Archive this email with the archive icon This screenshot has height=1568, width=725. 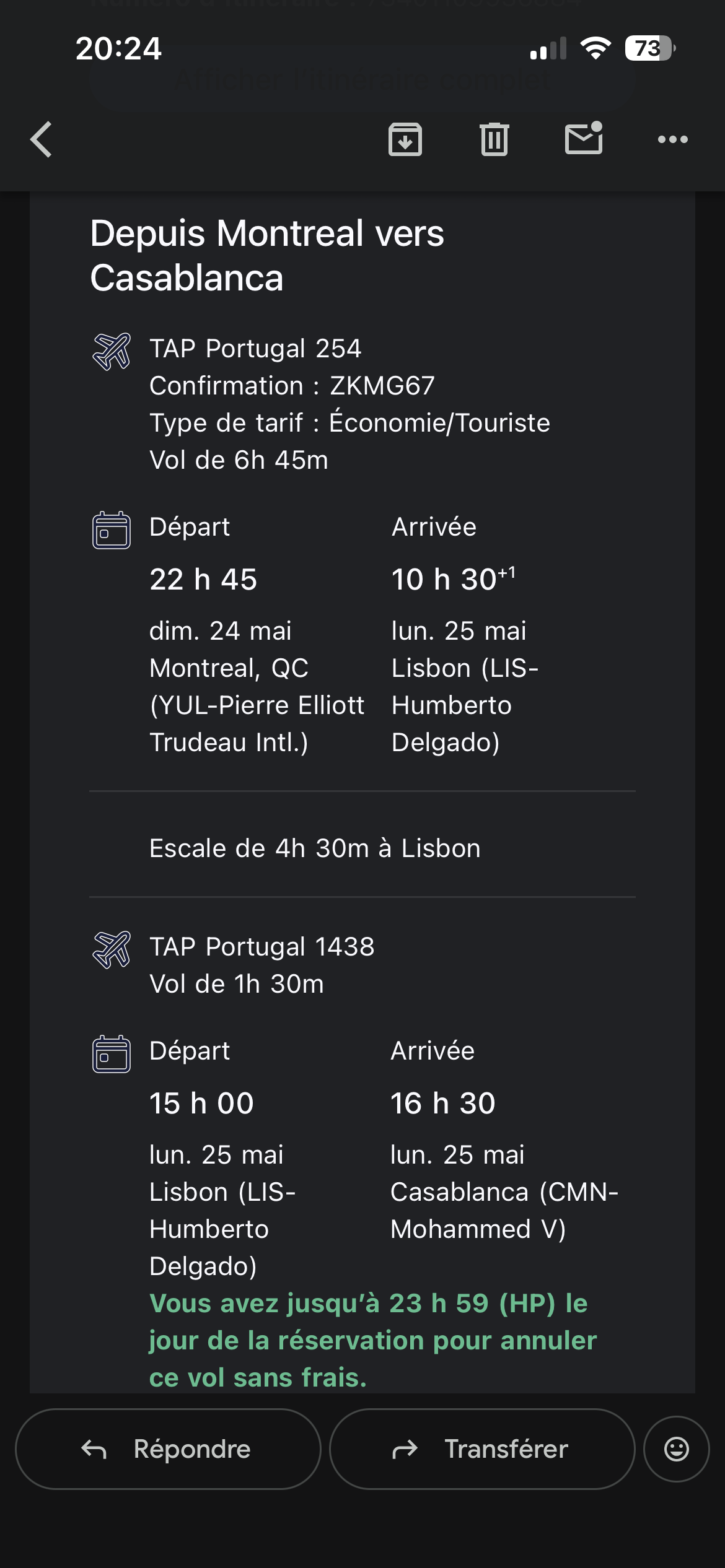(405, 139)
